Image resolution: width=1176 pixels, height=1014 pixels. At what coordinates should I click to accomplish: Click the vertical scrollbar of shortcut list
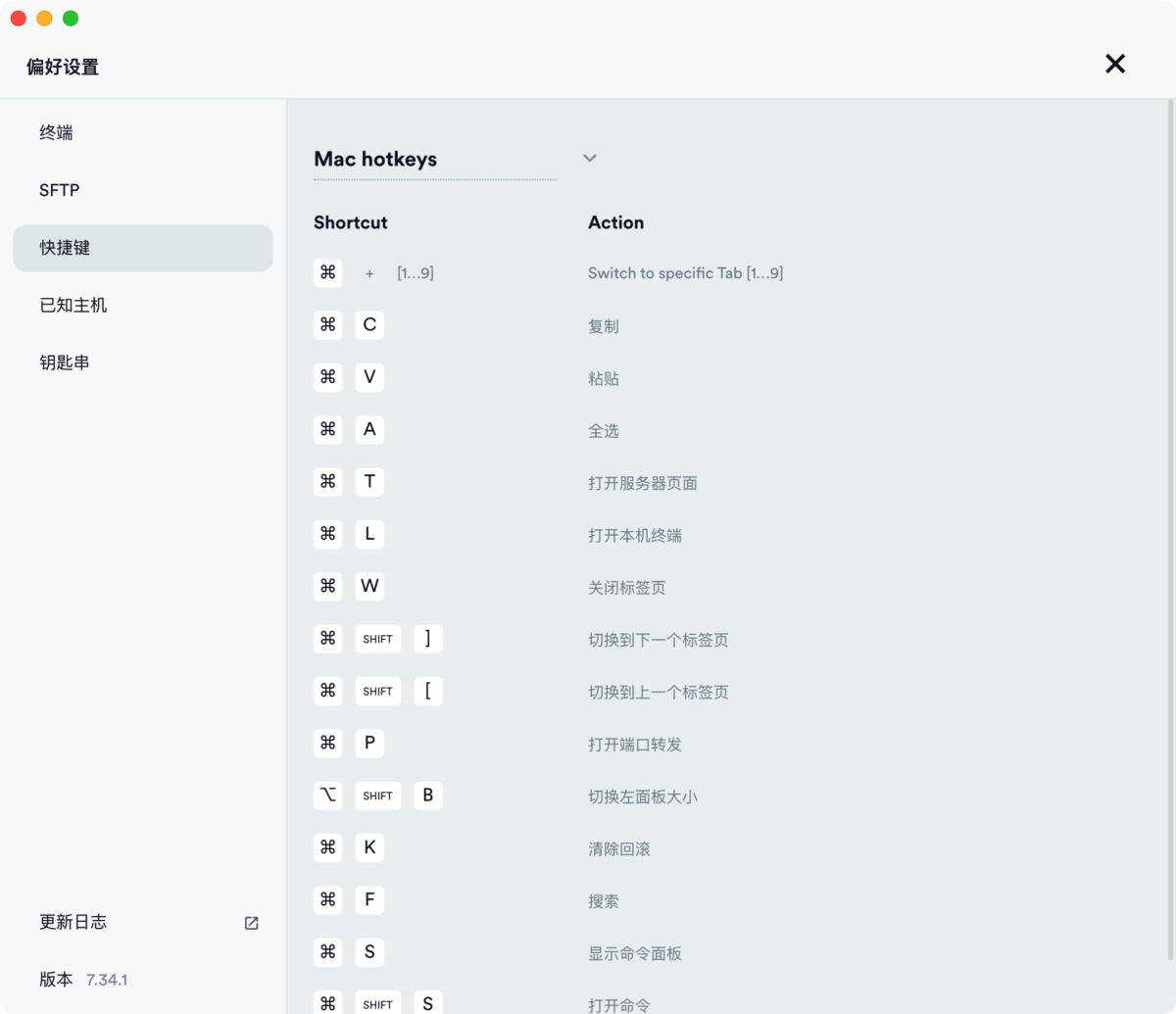click(1170, 529)
